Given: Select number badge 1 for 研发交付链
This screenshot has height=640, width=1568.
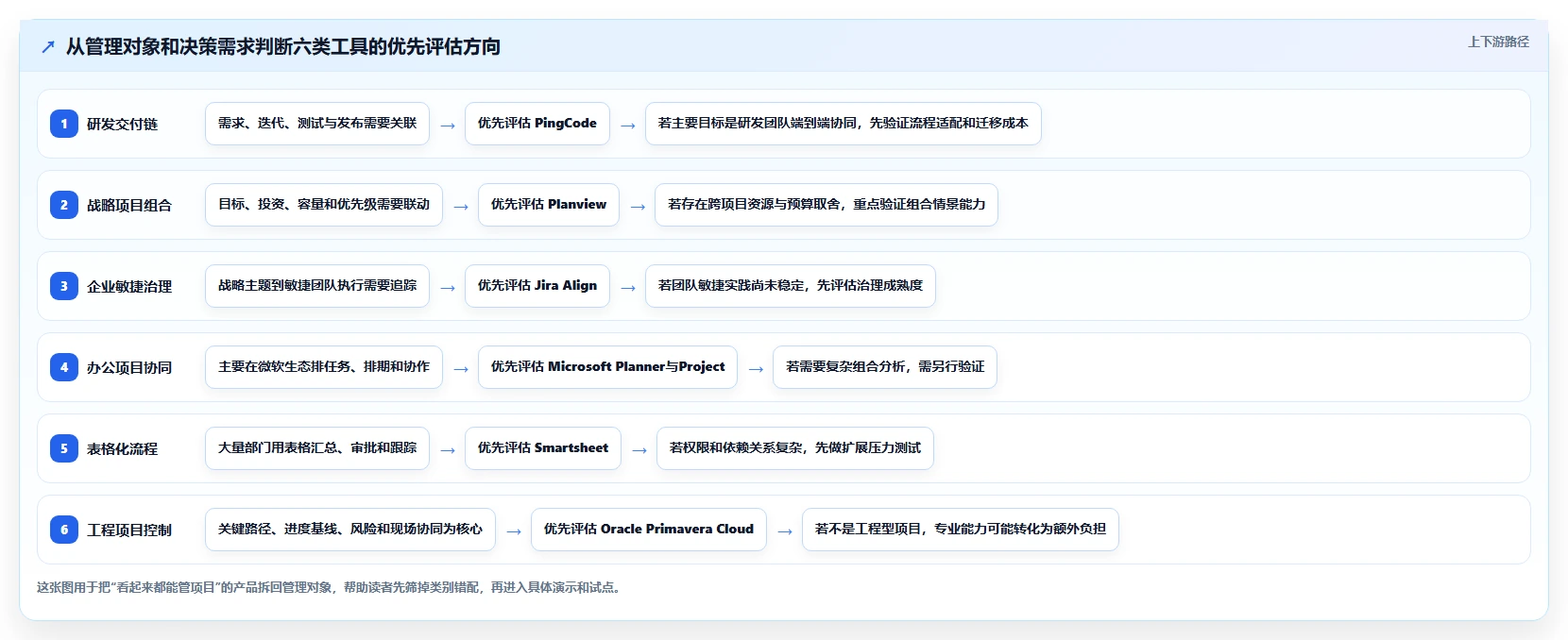Looking at the screenshot, I should click(x=64, y=124).
